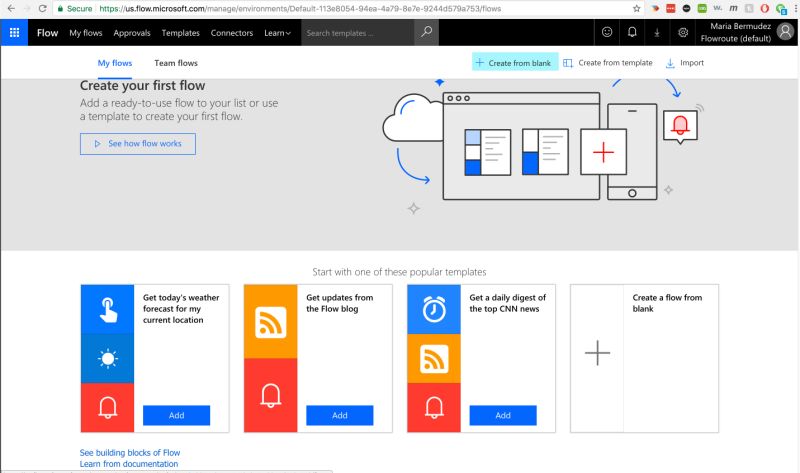The image size is (800, 473).
Task: Click the CNN card's alarm clock icon
Action: tap(434, 309)
